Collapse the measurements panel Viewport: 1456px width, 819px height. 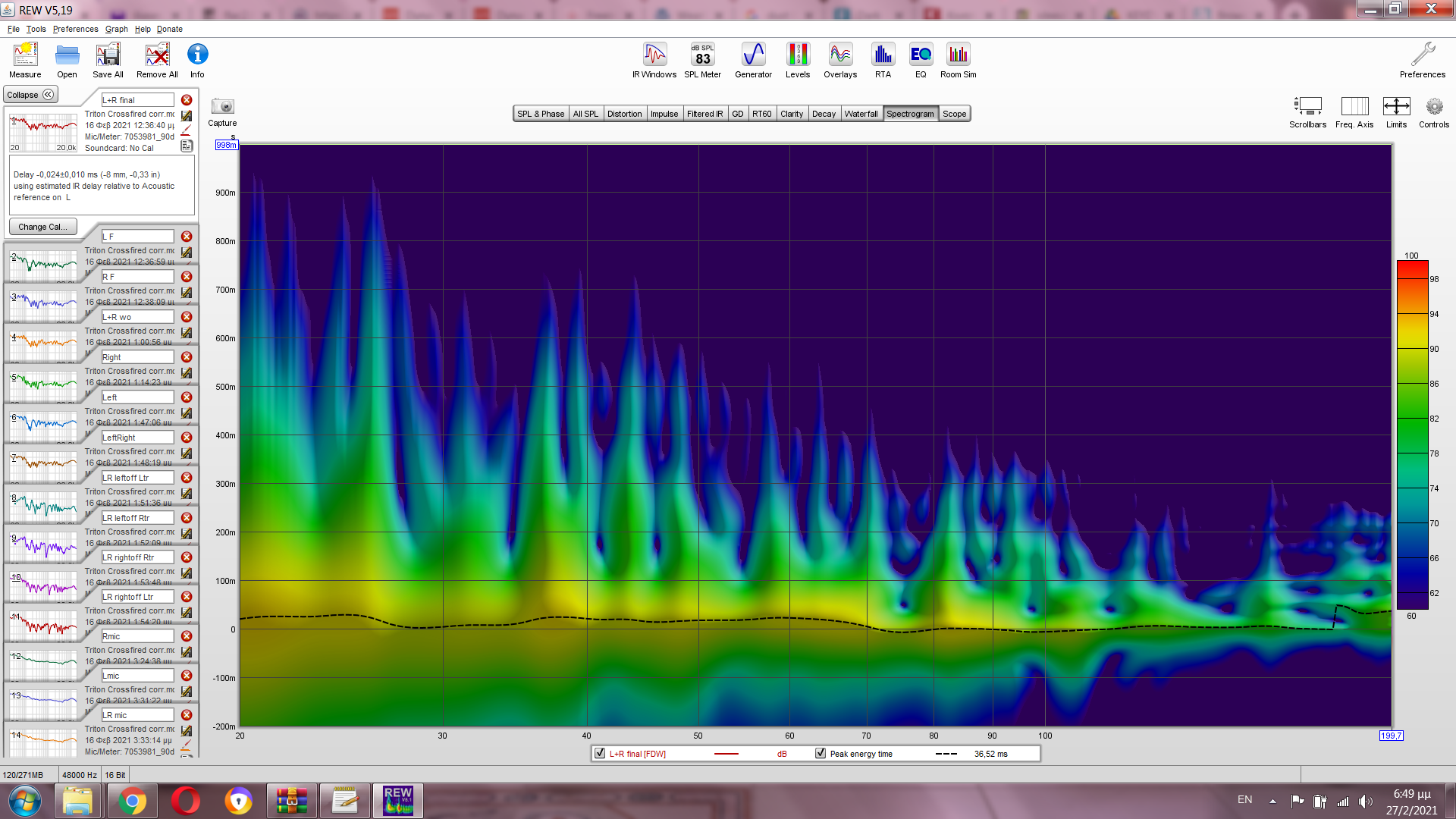(30, 95)
